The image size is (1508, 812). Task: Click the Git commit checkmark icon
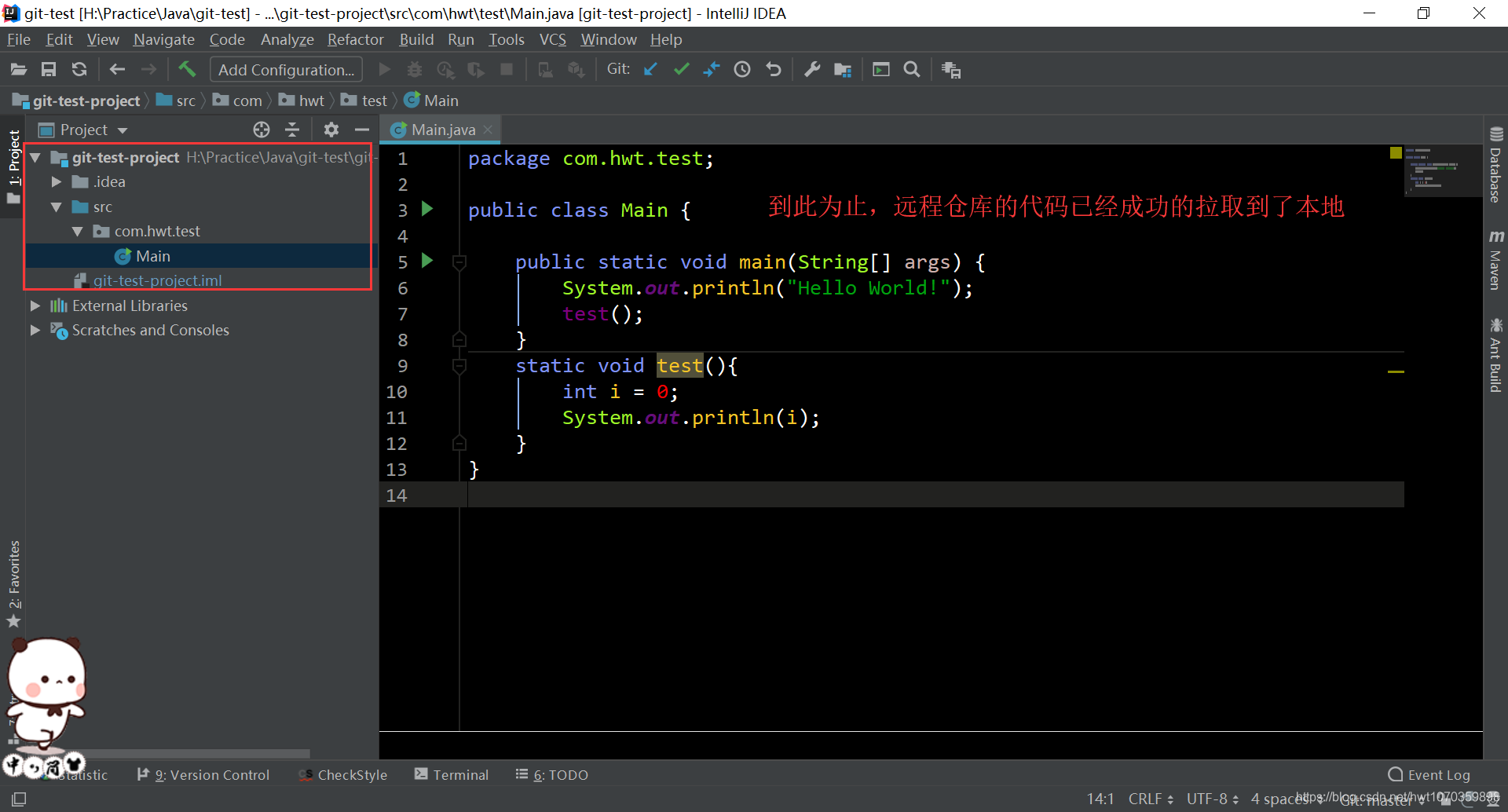click(681, 70)
